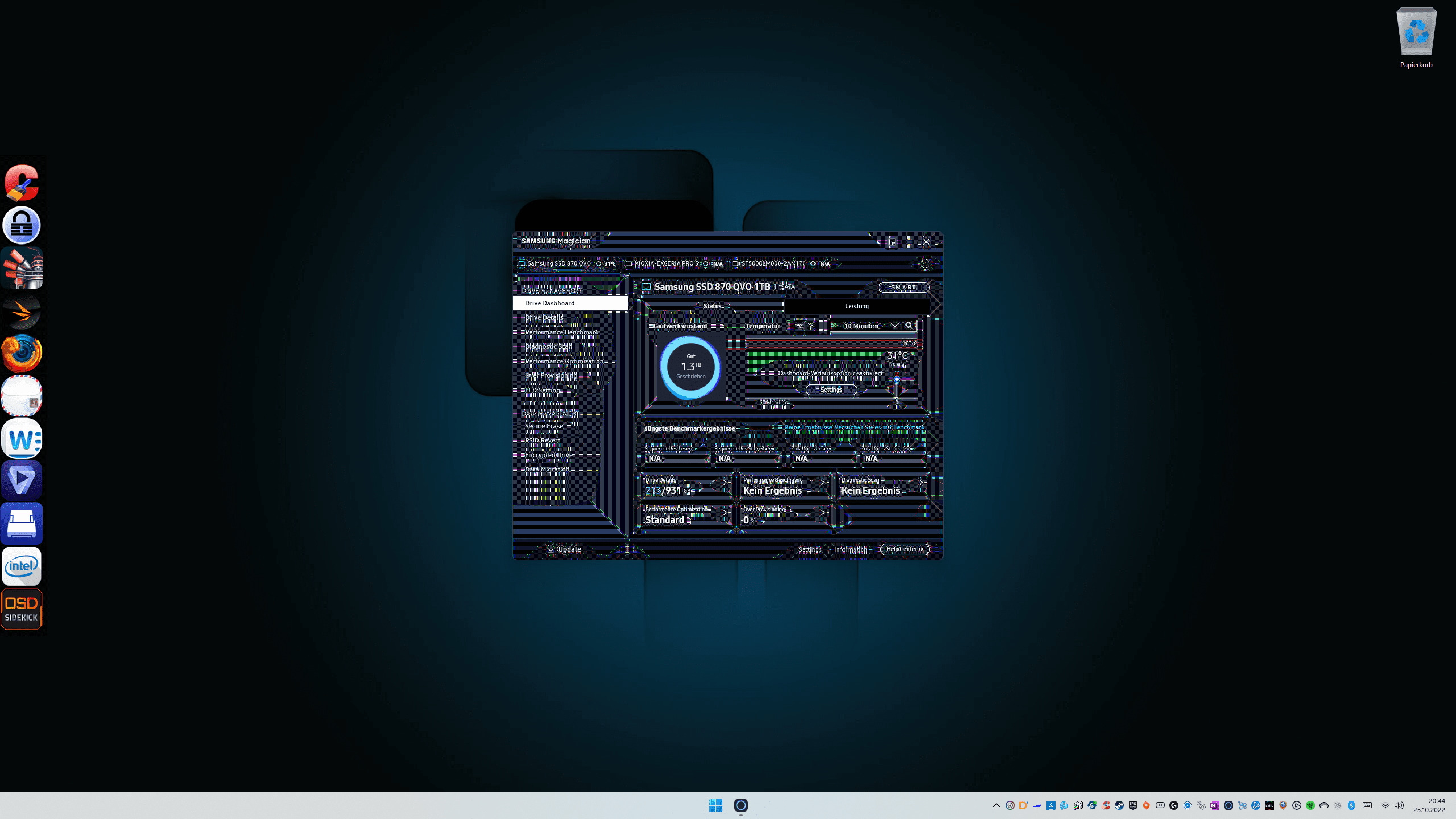The height and width of the screenshot is (819, 1456).
Task: Open the Papierkorb recycle bin
Action: (x=1416, y=38)
